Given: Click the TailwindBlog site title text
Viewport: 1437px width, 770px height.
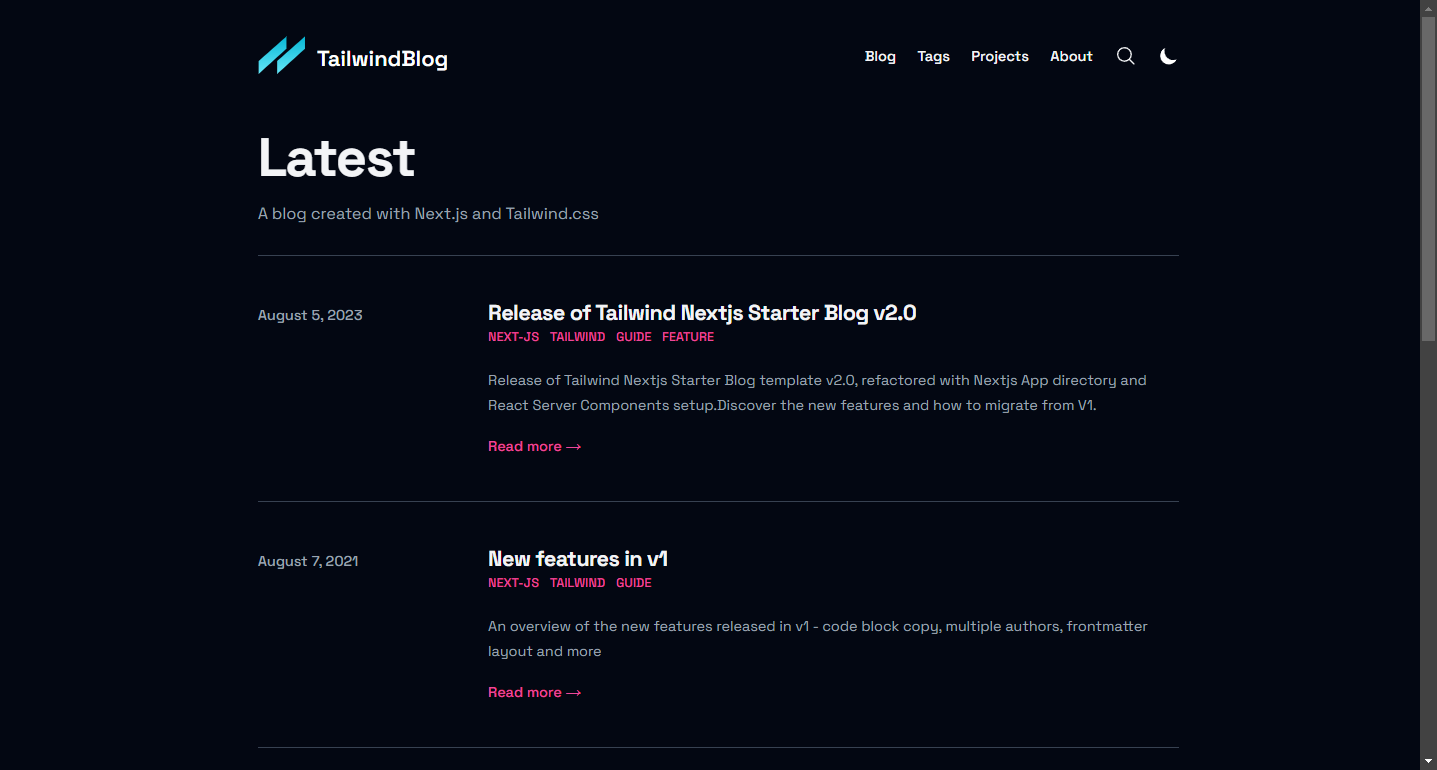Looking at the screenshot, I should (382, 59).
